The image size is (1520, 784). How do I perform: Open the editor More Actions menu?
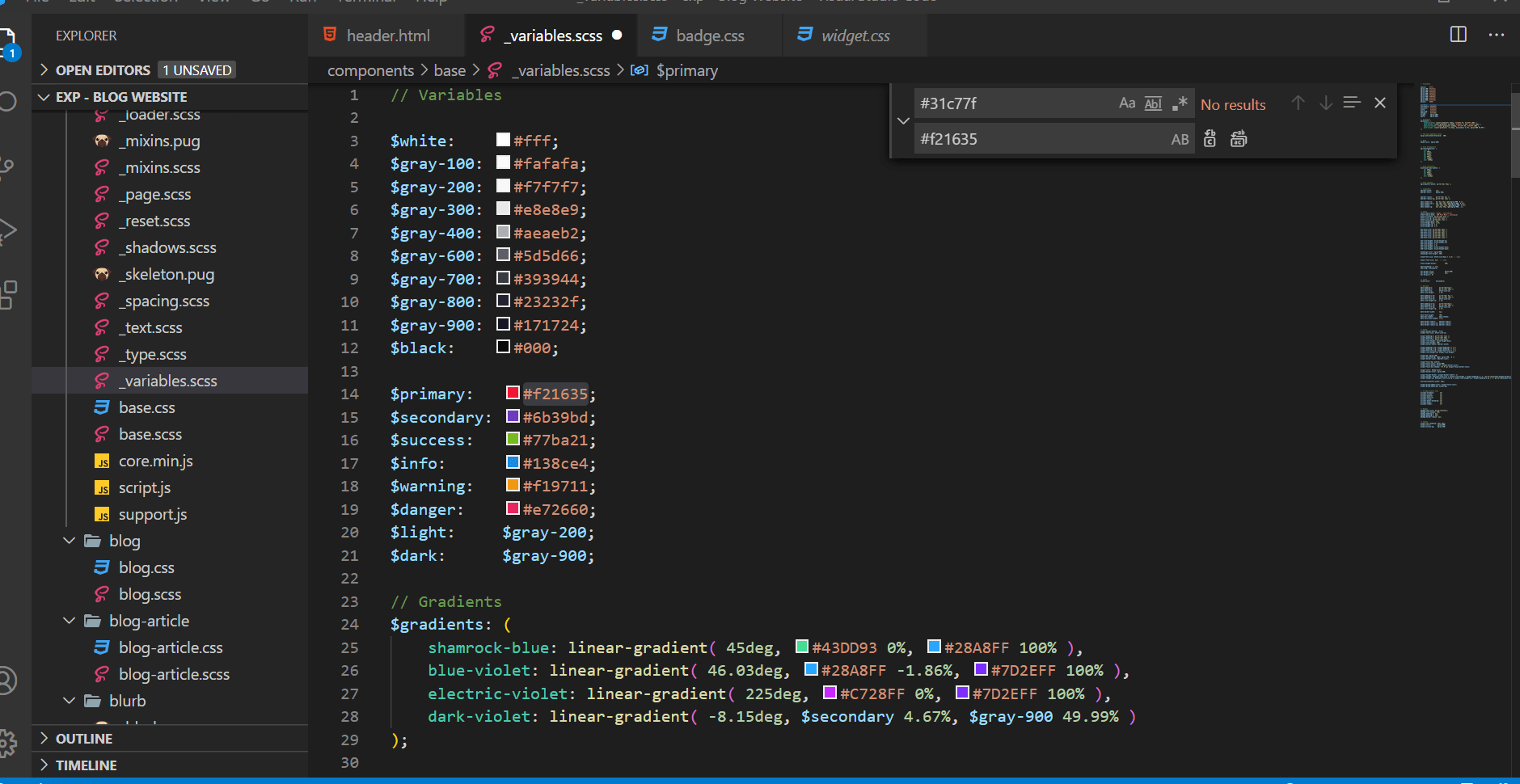(x=1497, y=35)
